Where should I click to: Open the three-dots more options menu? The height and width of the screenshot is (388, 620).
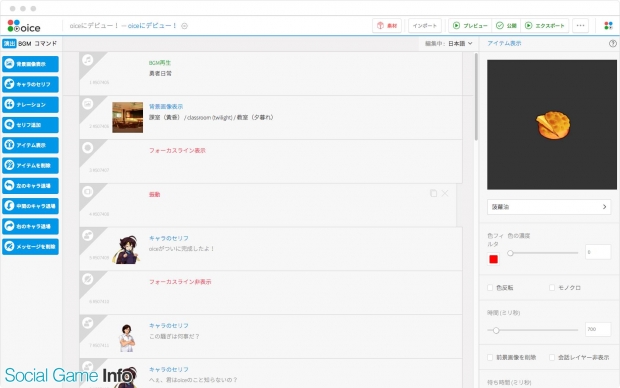(x=580, y=26)
